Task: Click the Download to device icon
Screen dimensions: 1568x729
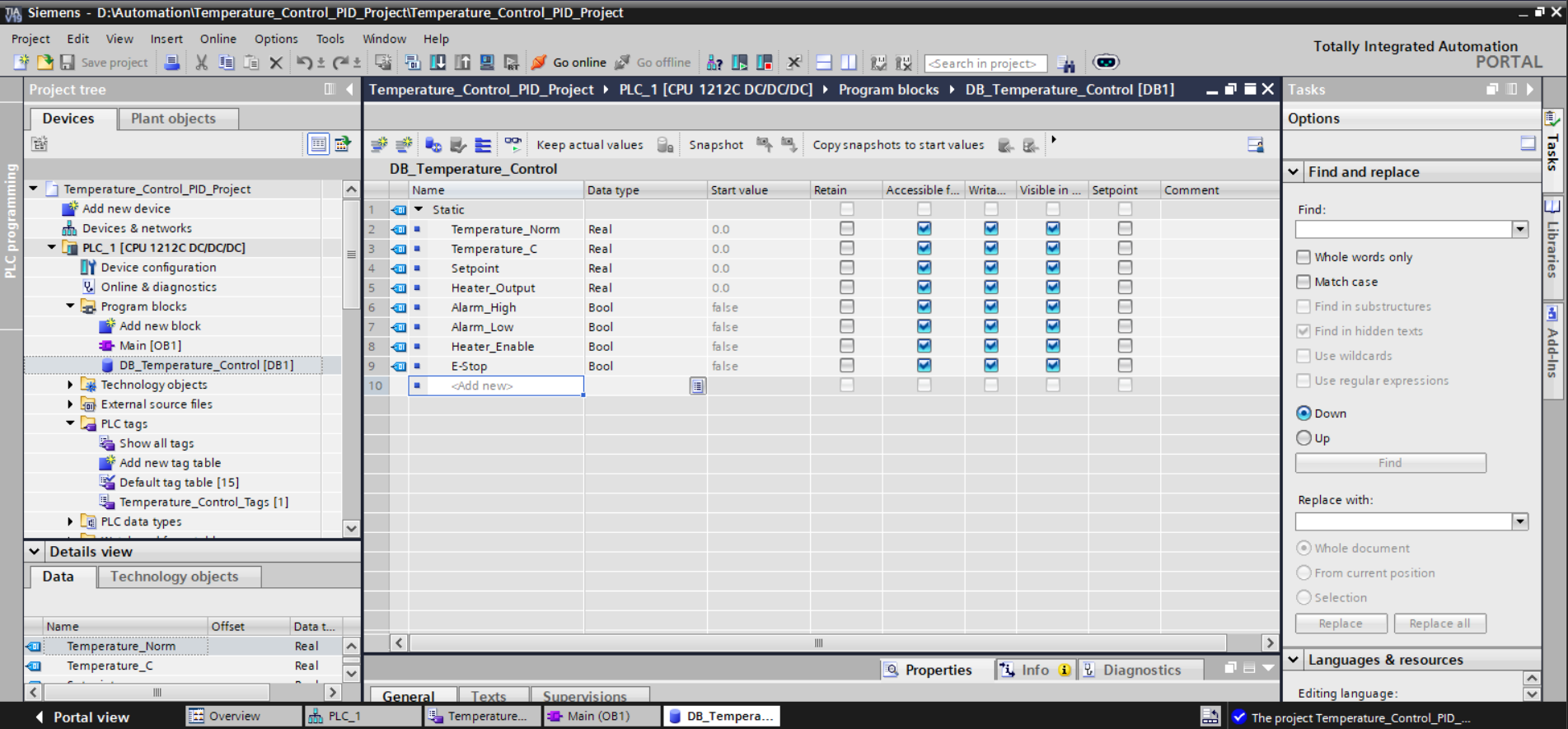Action: [438, 63]
